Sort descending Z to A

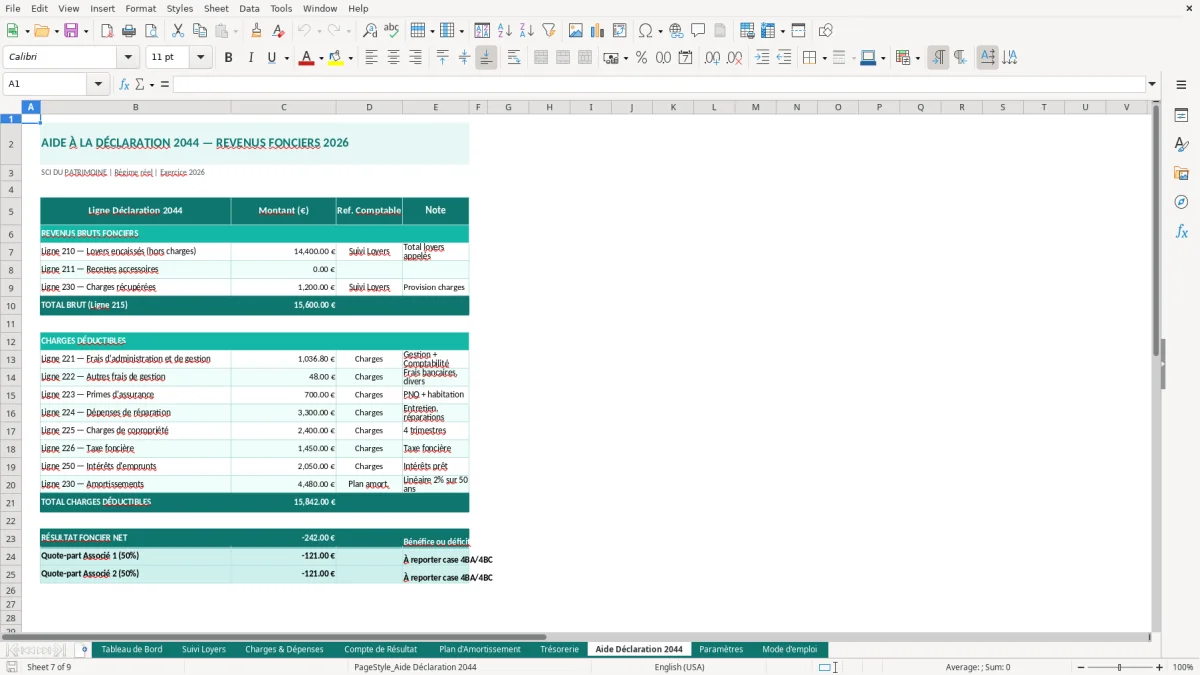[x=527, y=31]
